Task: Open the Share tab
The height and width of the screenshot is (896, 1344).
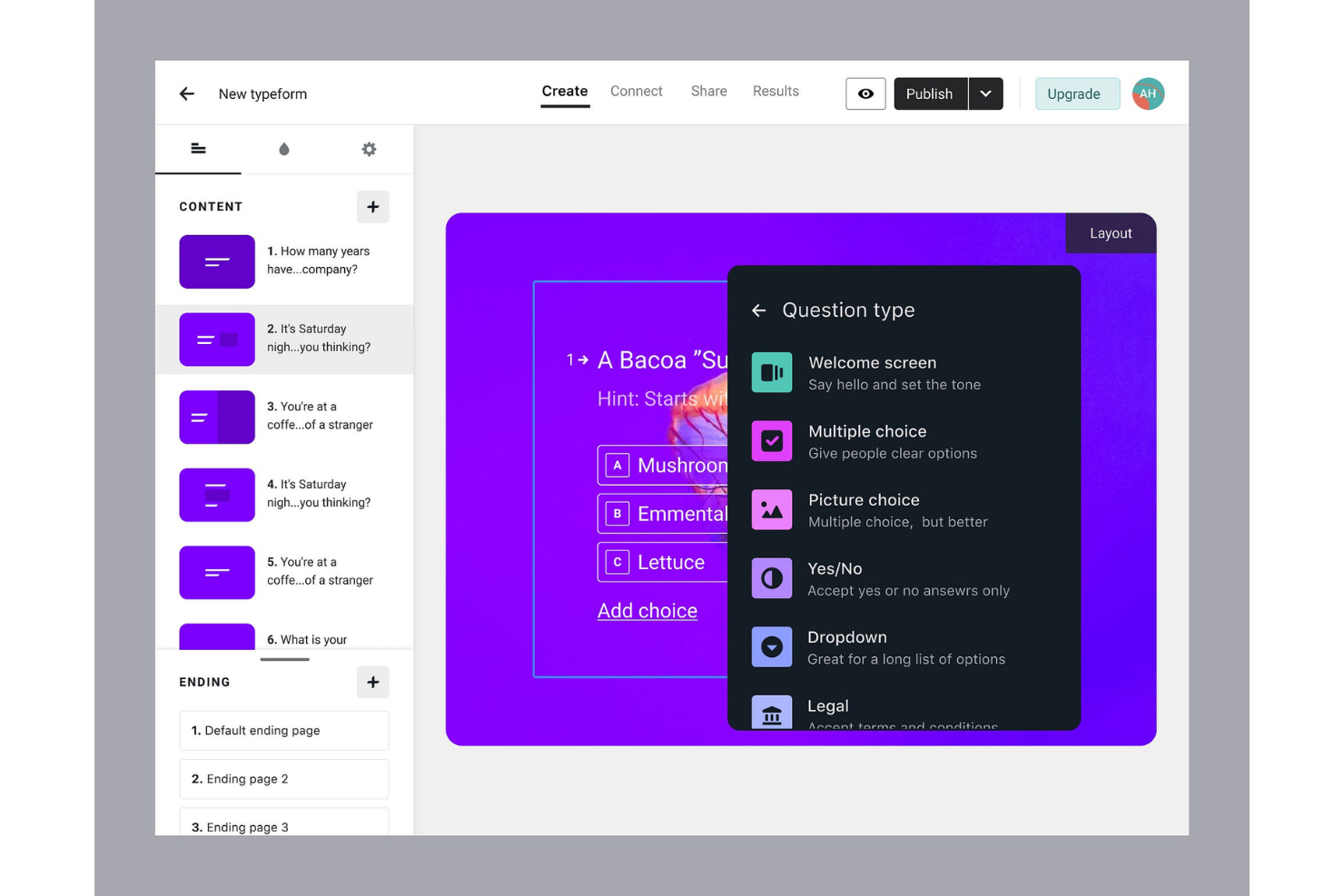Action: click(709, 92)
